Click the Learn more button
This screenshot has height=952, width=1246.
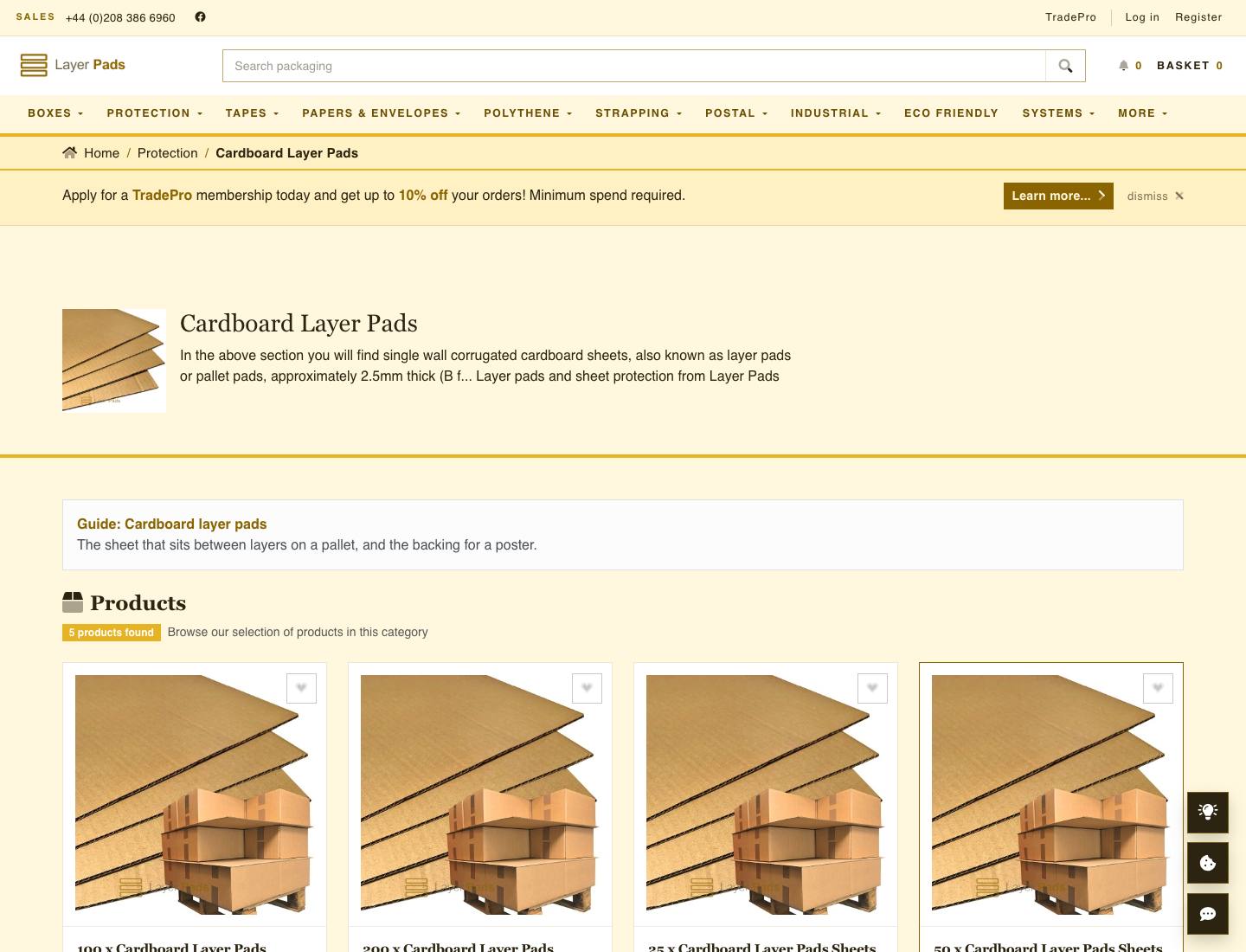click(1058, 196)
